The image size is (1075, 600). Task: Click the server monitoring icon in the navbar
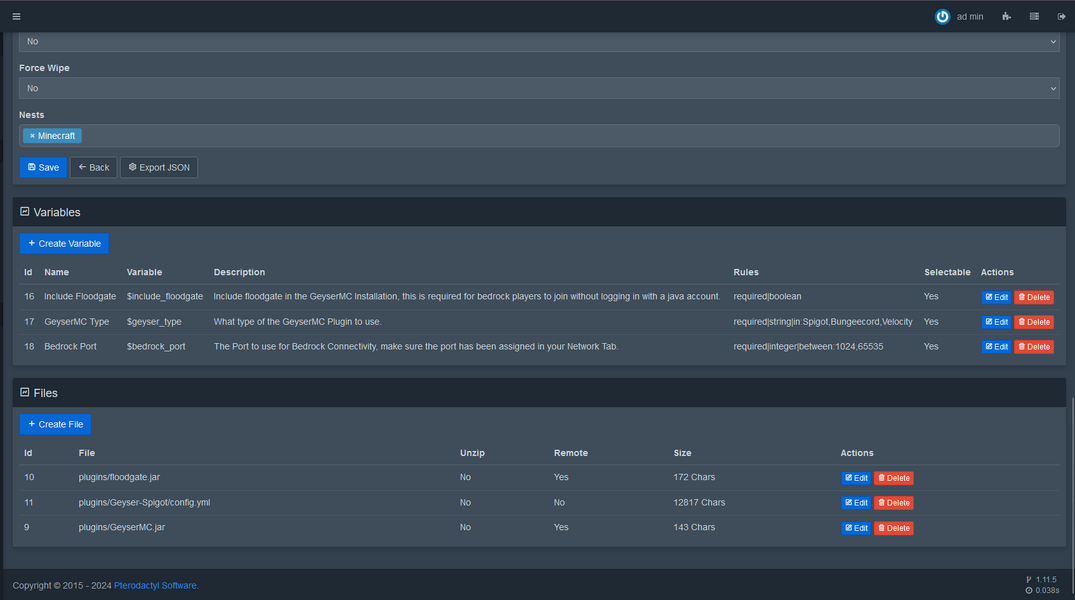(x=1006, y=16)
